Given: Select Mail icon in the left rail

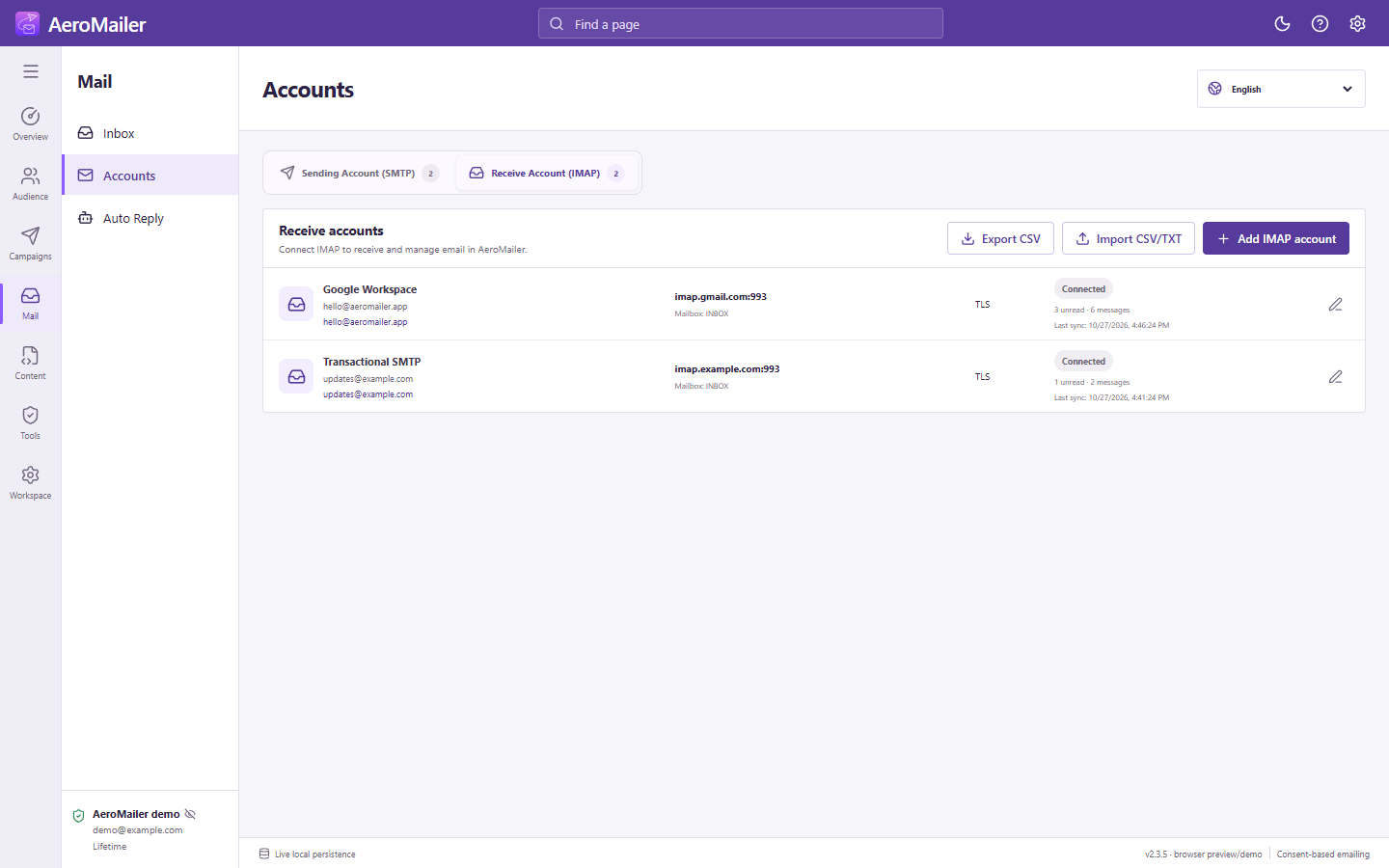Looking at the screenshot, I should (x=31, y=304).
